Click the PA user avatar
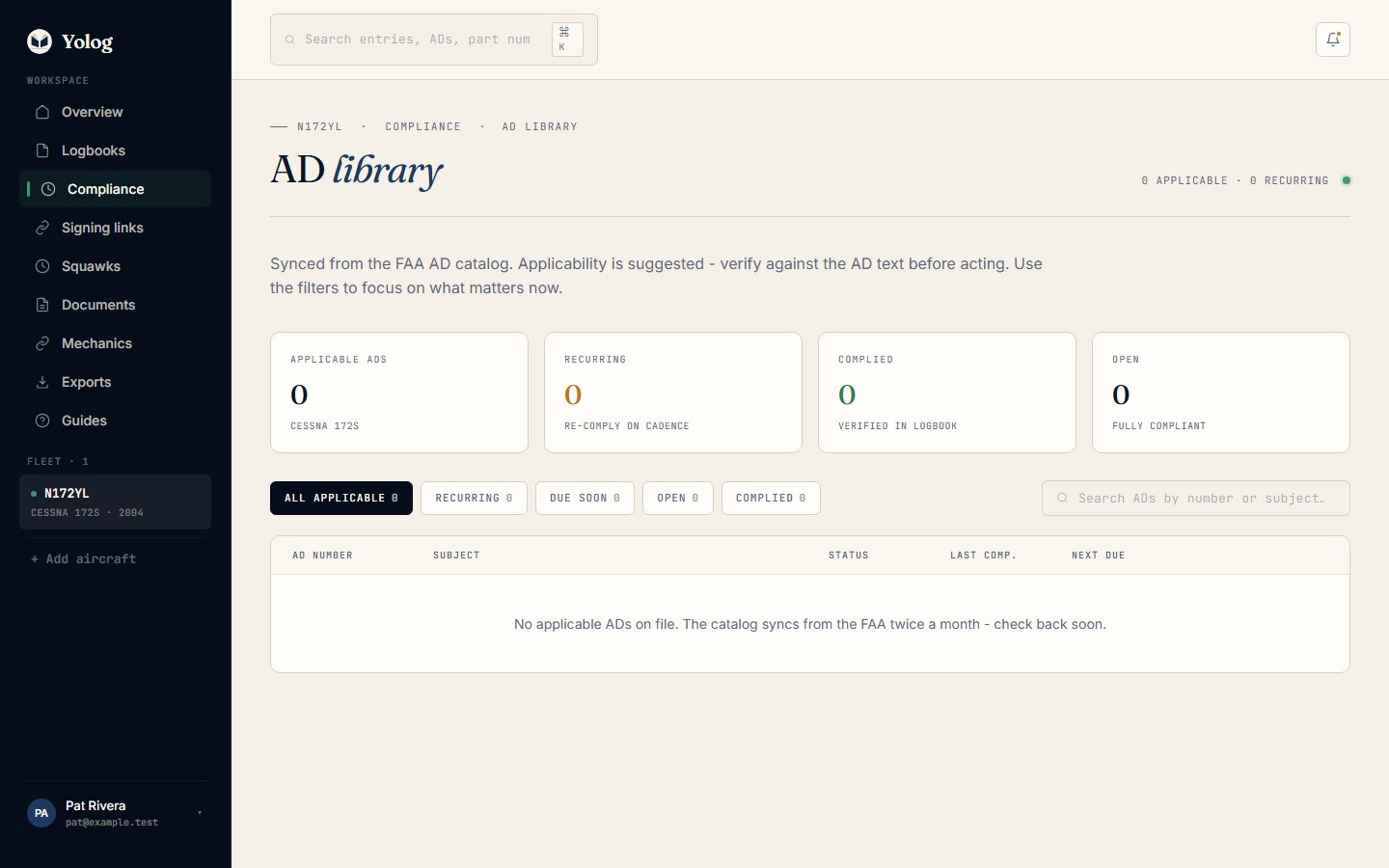The width and height of the screenshot is (1389, 868). coord(41,813)
